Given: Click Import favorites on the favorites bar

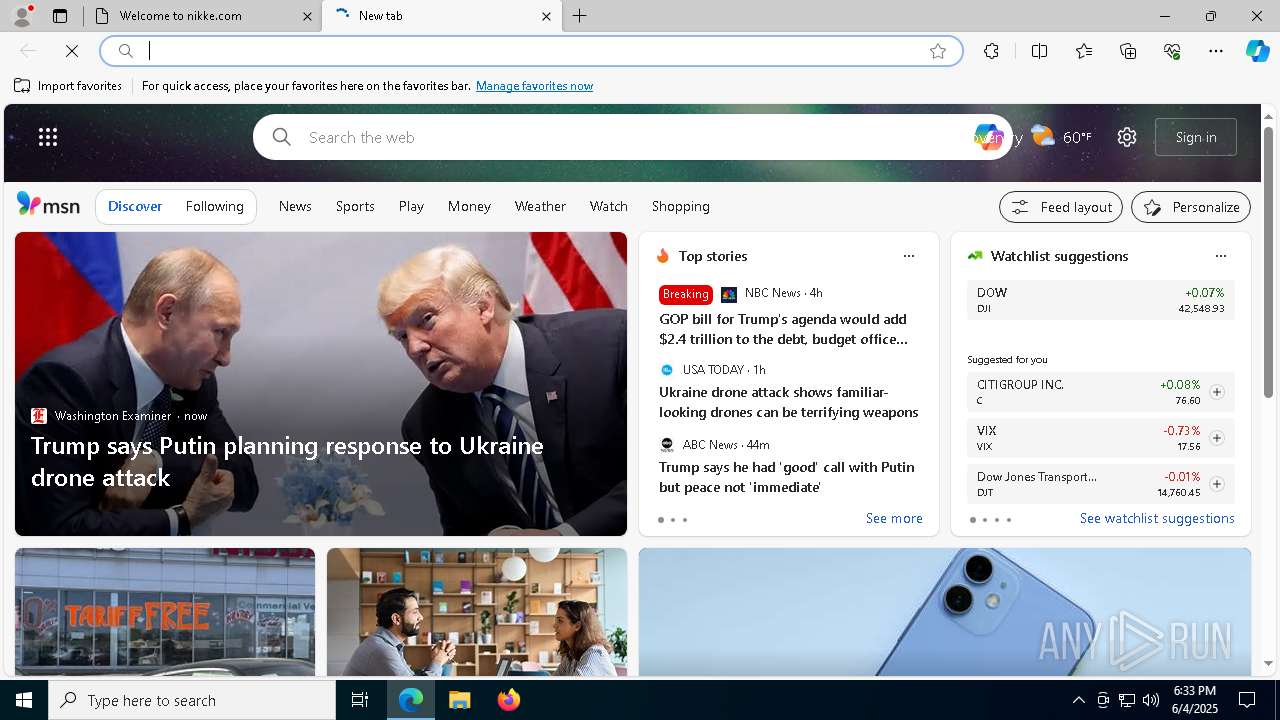Looking at the screenshot, I should pos(68,86).
